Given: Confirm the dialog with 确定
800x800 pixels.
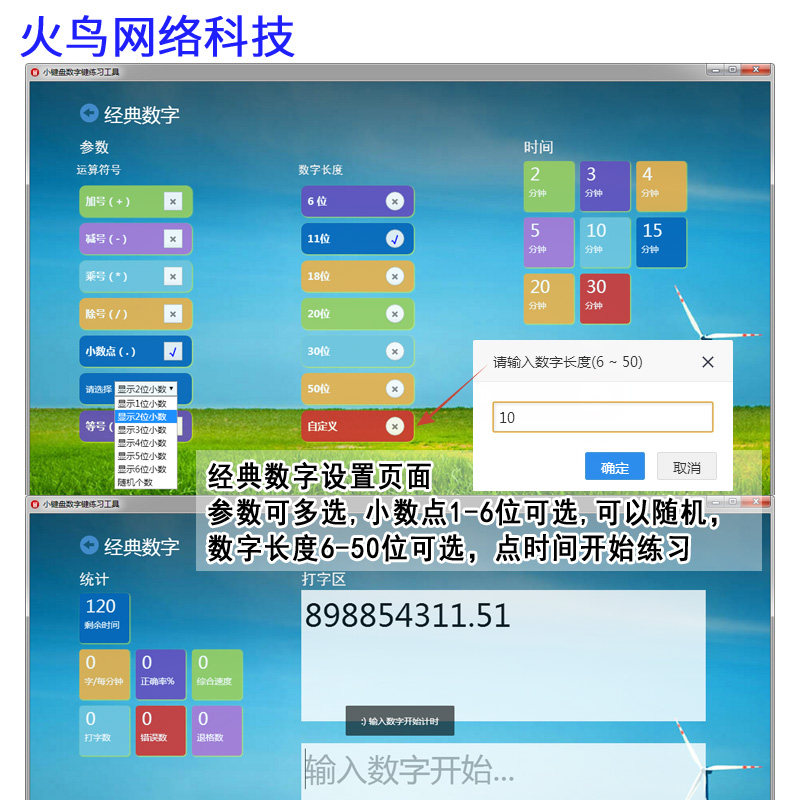Looking at the screenshot, I should click(615, 466).
